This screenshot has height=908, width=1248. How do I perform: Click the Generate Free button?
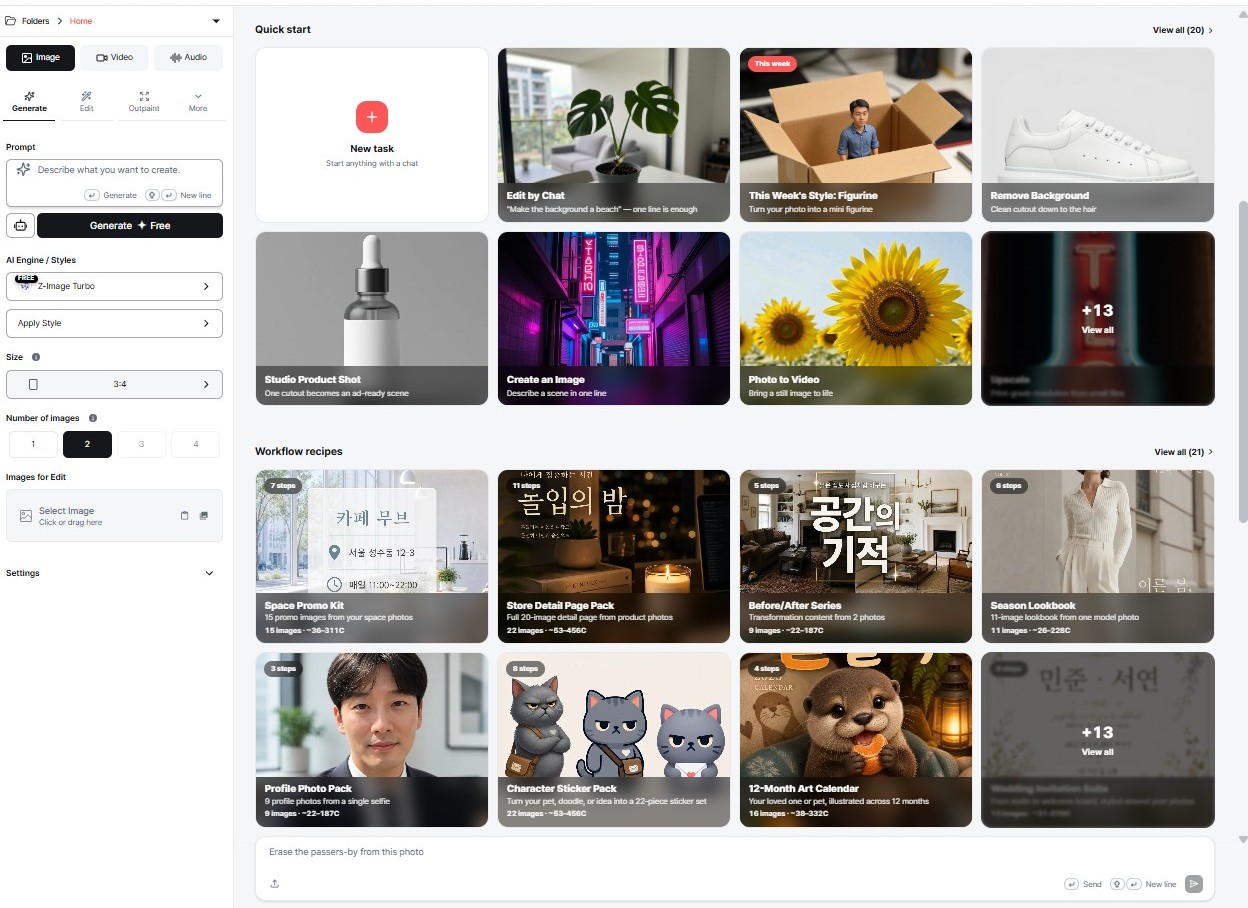pyautogui.click(x=130, y=225)
